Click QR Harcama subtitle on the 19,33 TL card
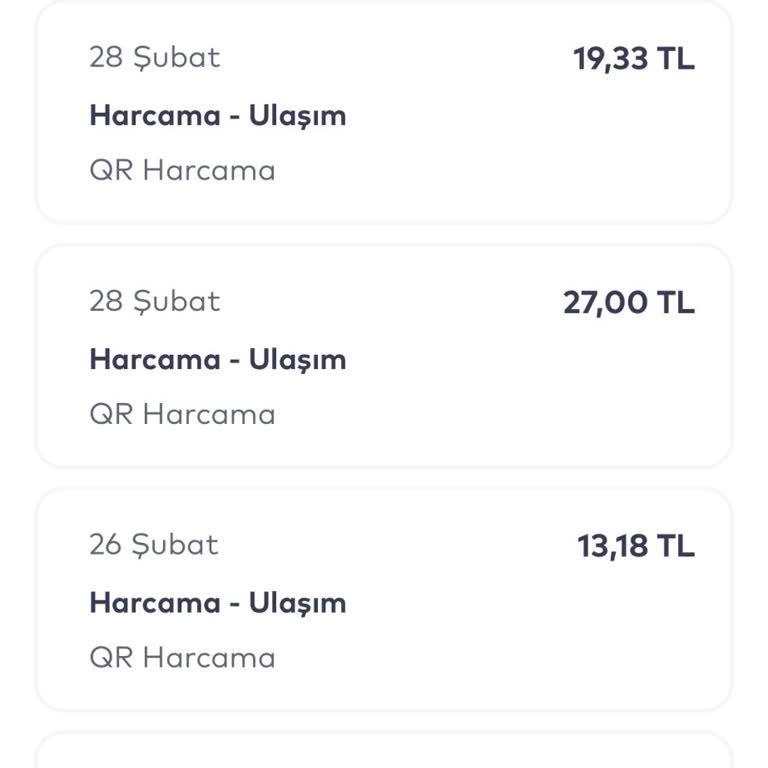The width and height of the screenshot is (768, 768). [x=182, y=170]
